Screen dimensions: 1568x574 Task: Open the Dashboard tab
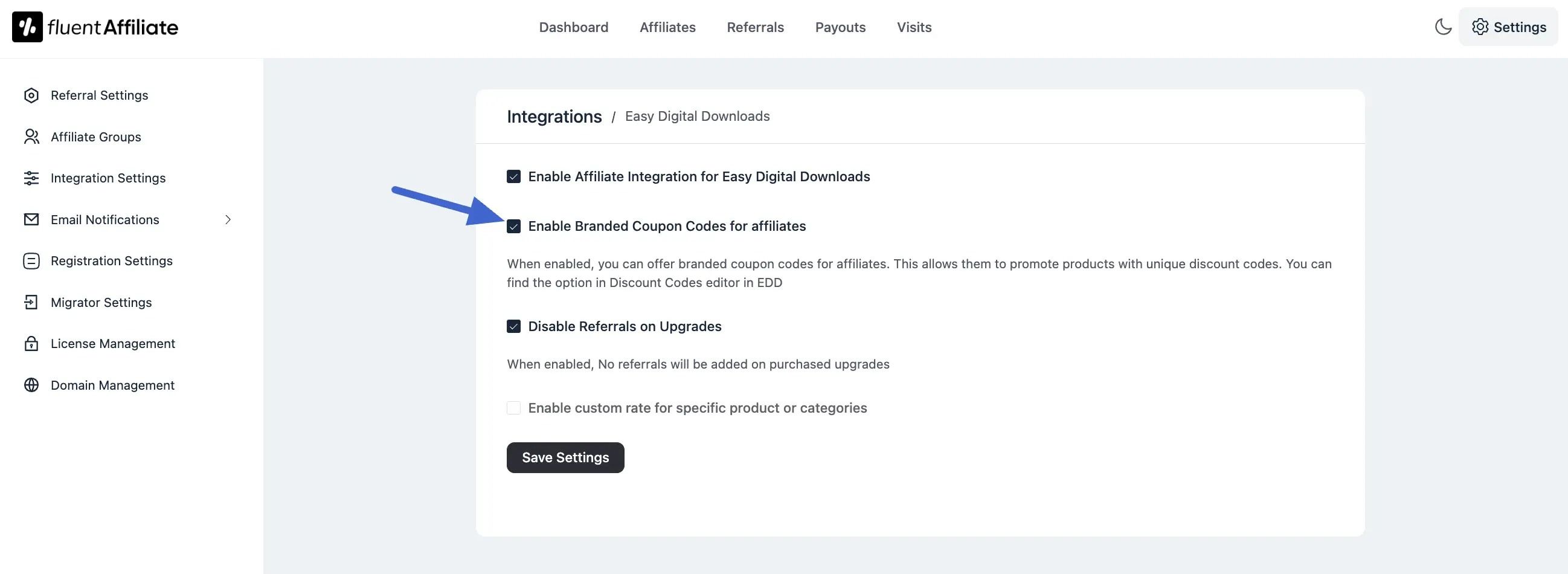coord(573,27)
